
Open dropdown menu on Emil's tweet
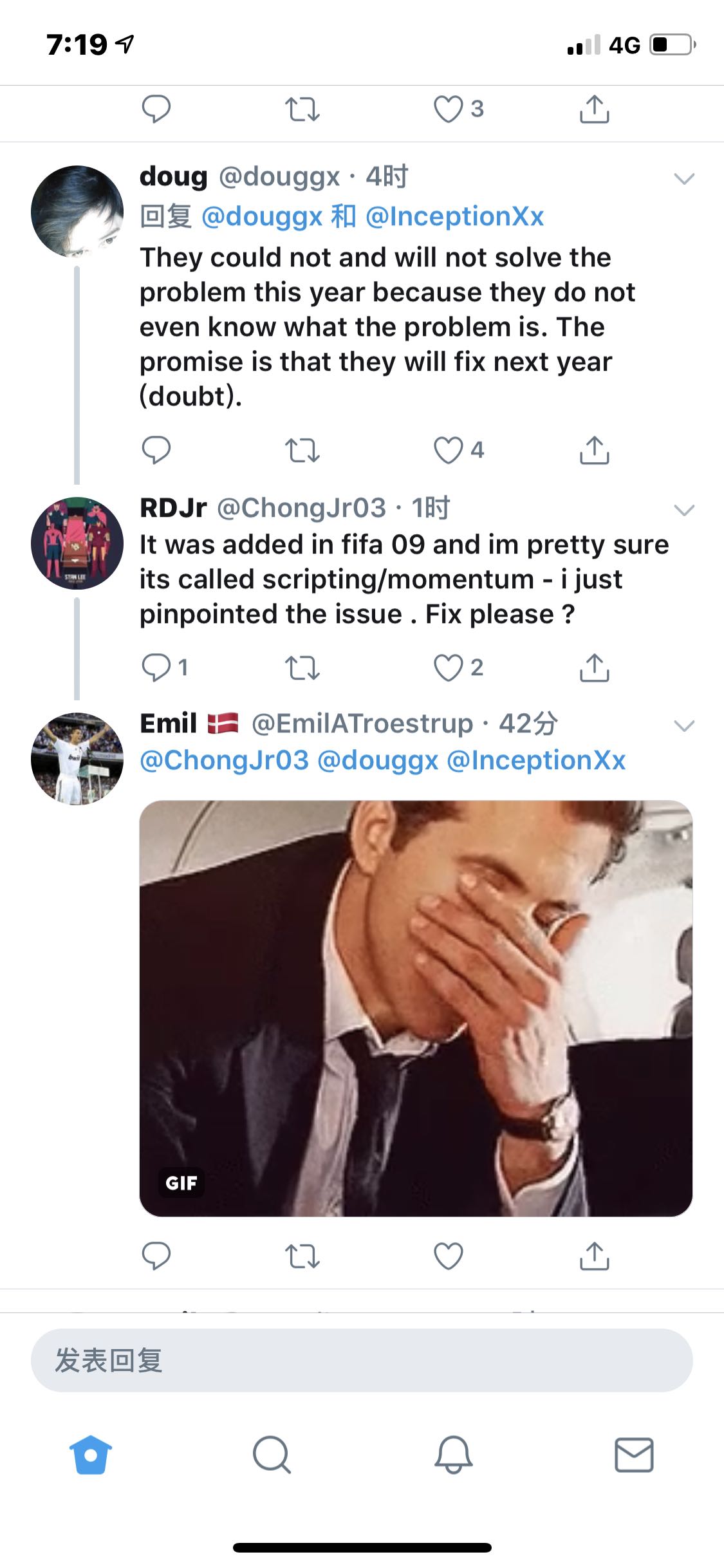click(x=683, y=726)
